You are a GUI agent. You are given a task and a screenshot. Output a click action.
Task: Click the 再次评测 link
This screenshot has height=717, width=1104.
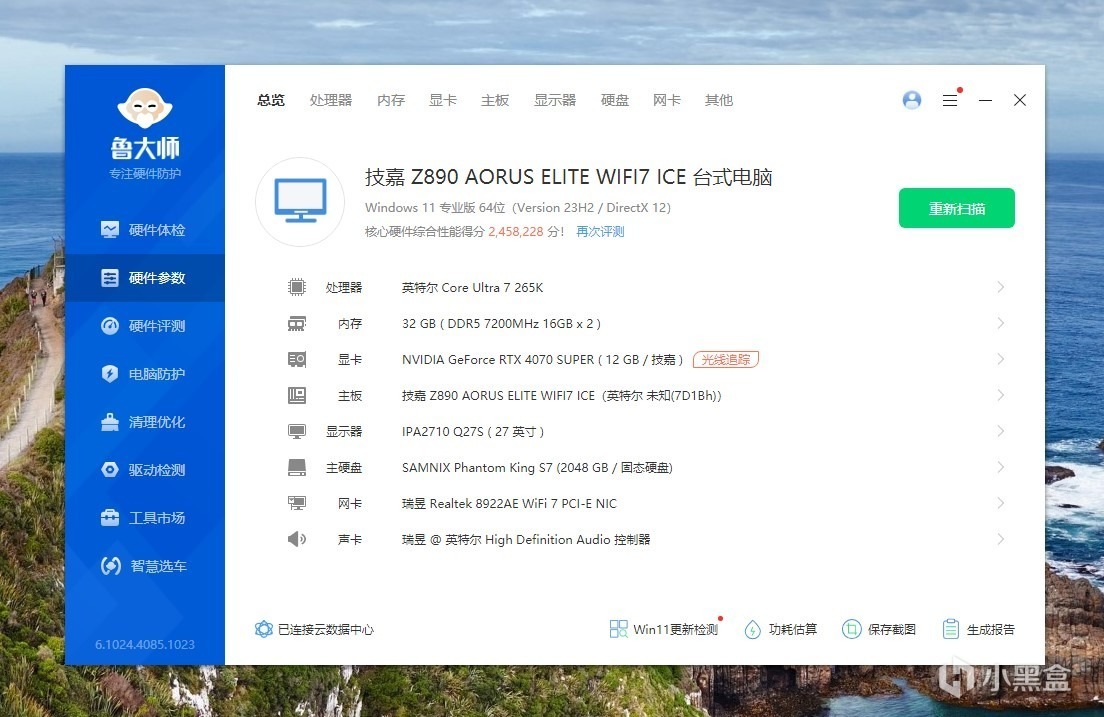pyautogui.click(x=601, y=232)
